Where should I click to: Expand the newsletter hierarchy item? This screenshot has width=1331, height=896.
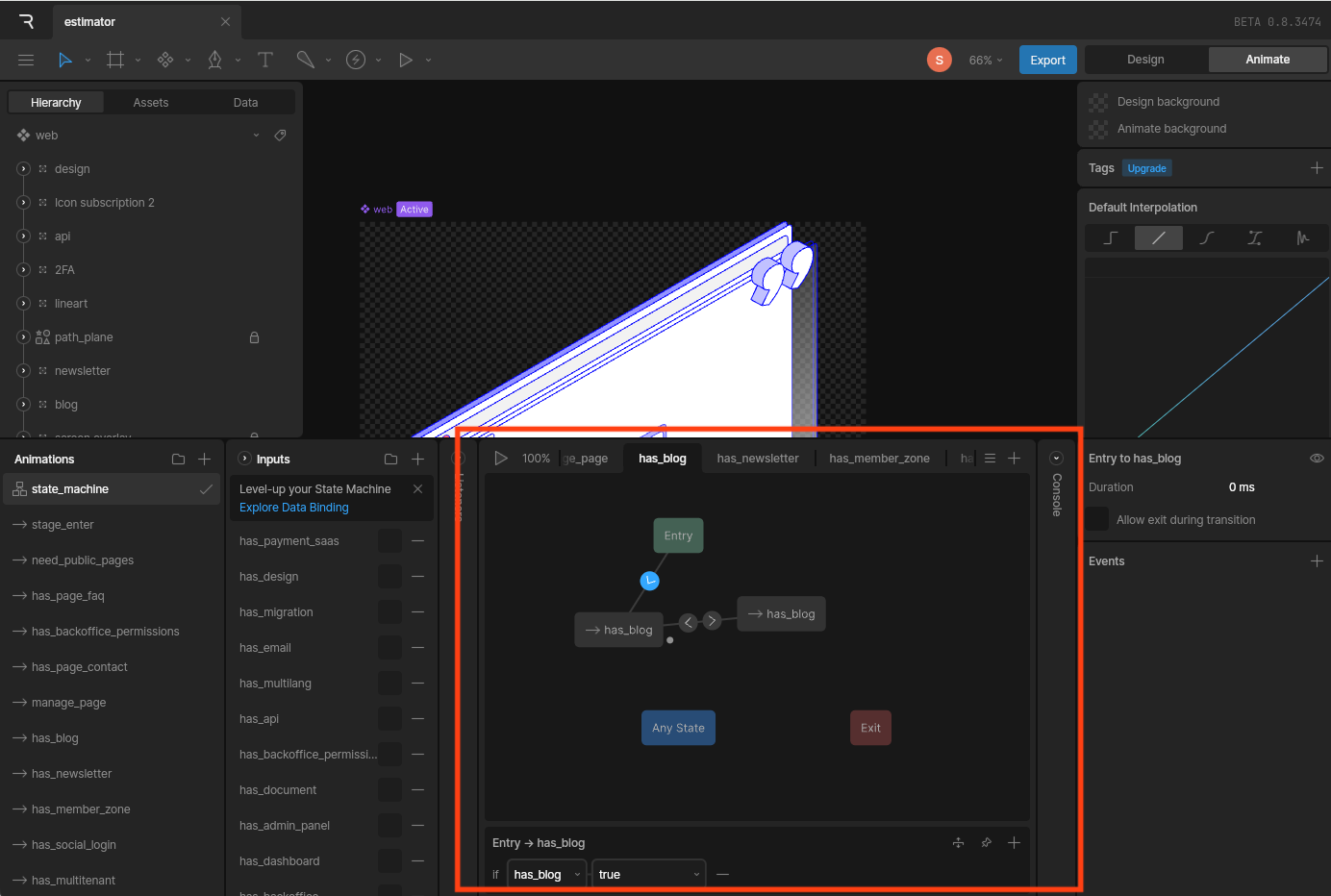[x=24, y=371]
